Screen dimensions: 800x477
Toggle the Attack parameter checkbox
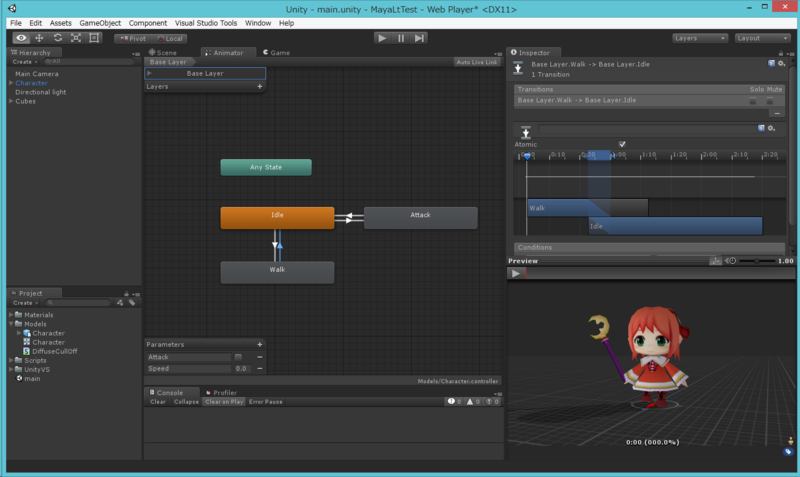click(x=238, y=357)
